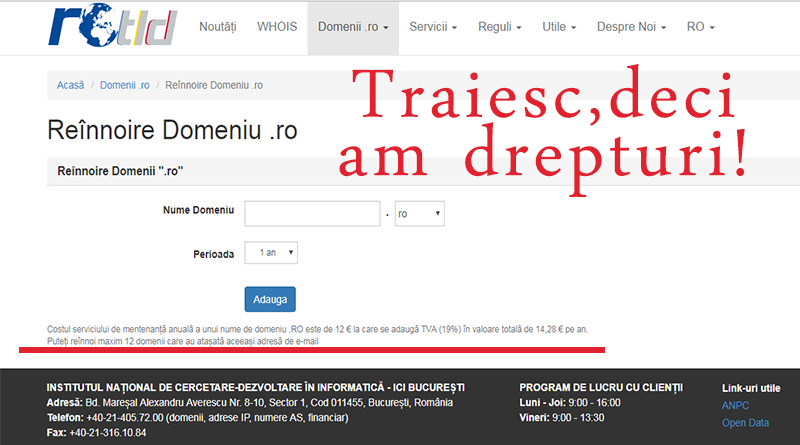Open the Open Data link
Image resolution: width=800 pixels, height=445 pixels.
tap(745, 423)
